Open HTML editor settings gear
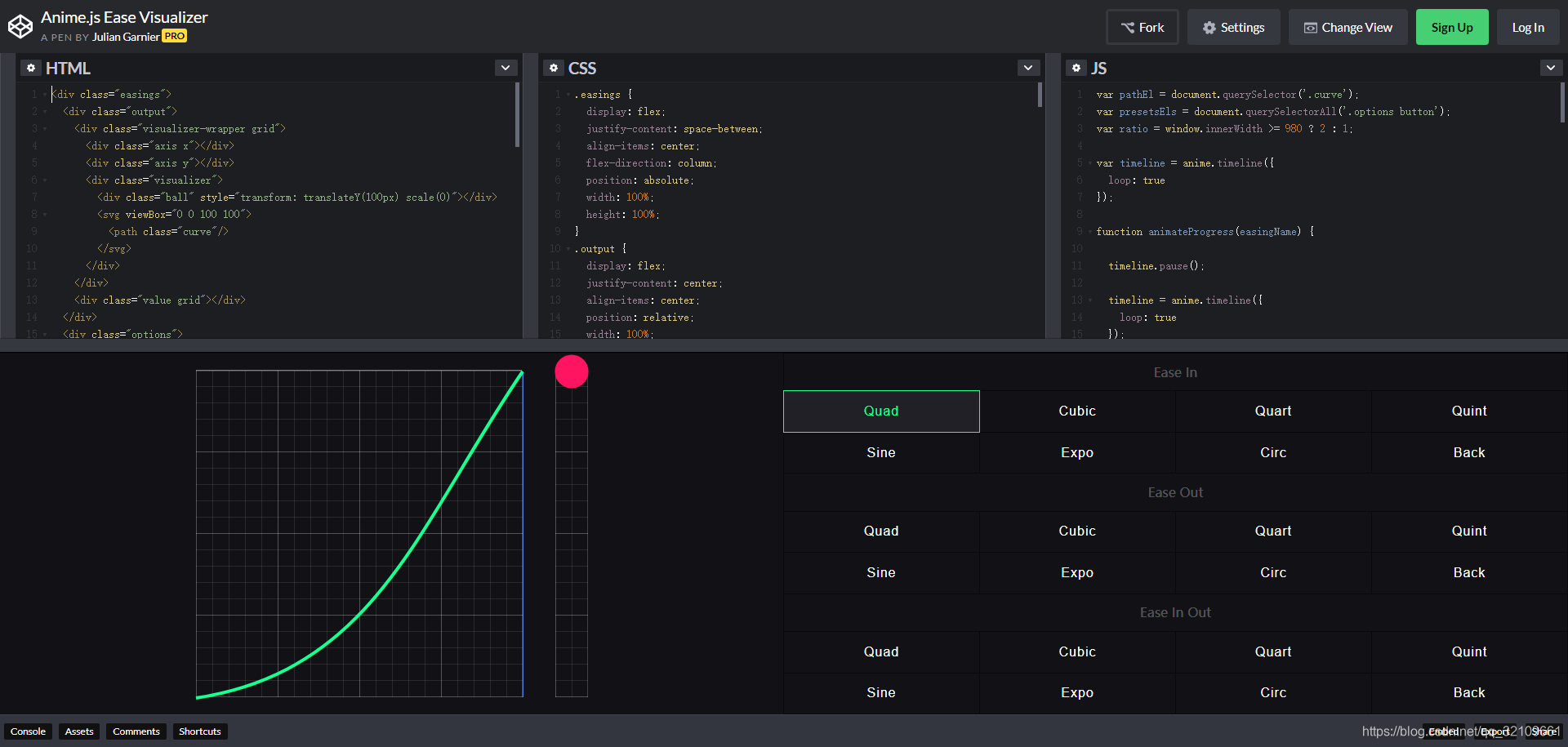 click(x=31, y=68)
